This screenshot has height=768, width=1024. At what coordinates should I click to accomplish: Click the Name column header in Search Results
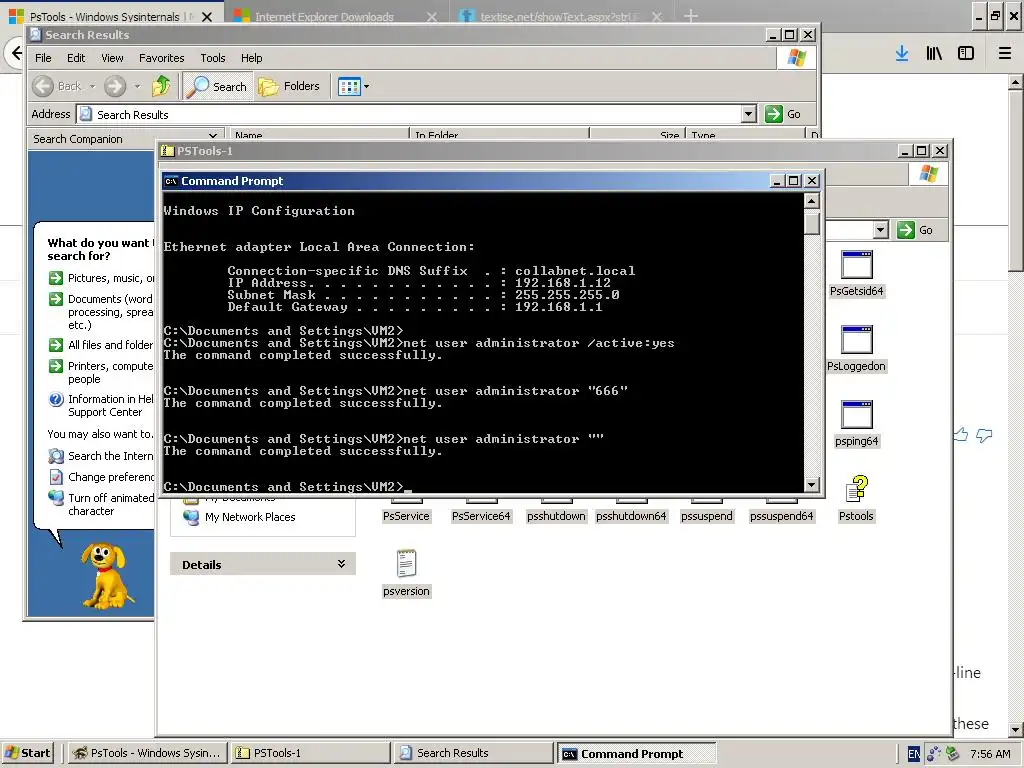tap(319, 135)
